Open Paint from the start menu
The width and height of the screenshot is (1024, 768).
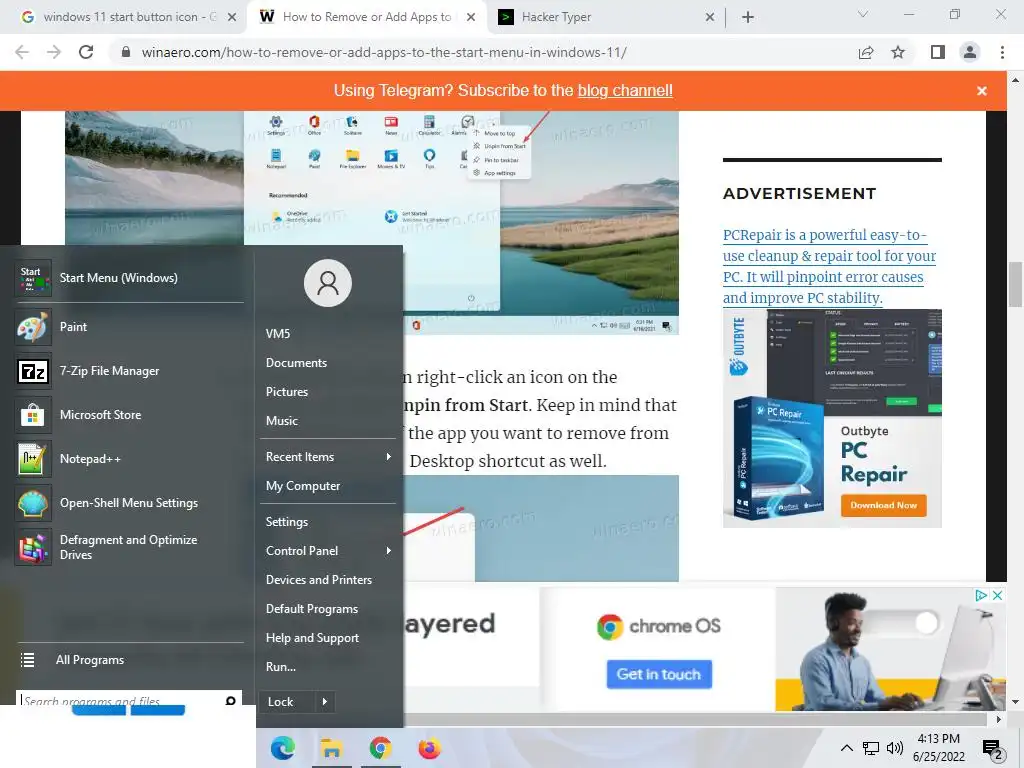coord(129,327)
